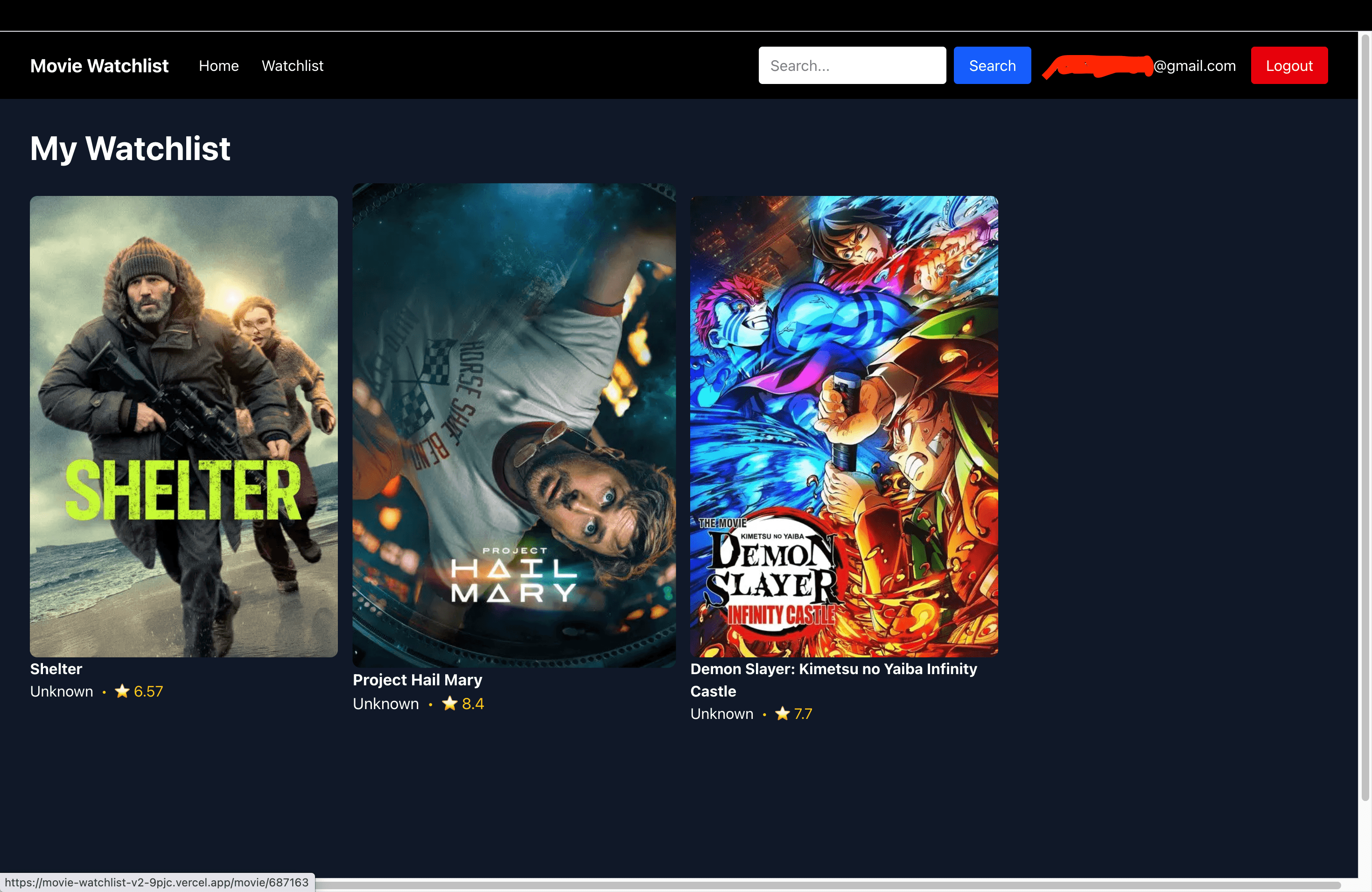
Task: Open the Shelter movie poster
Action: (x=184, y=426)
